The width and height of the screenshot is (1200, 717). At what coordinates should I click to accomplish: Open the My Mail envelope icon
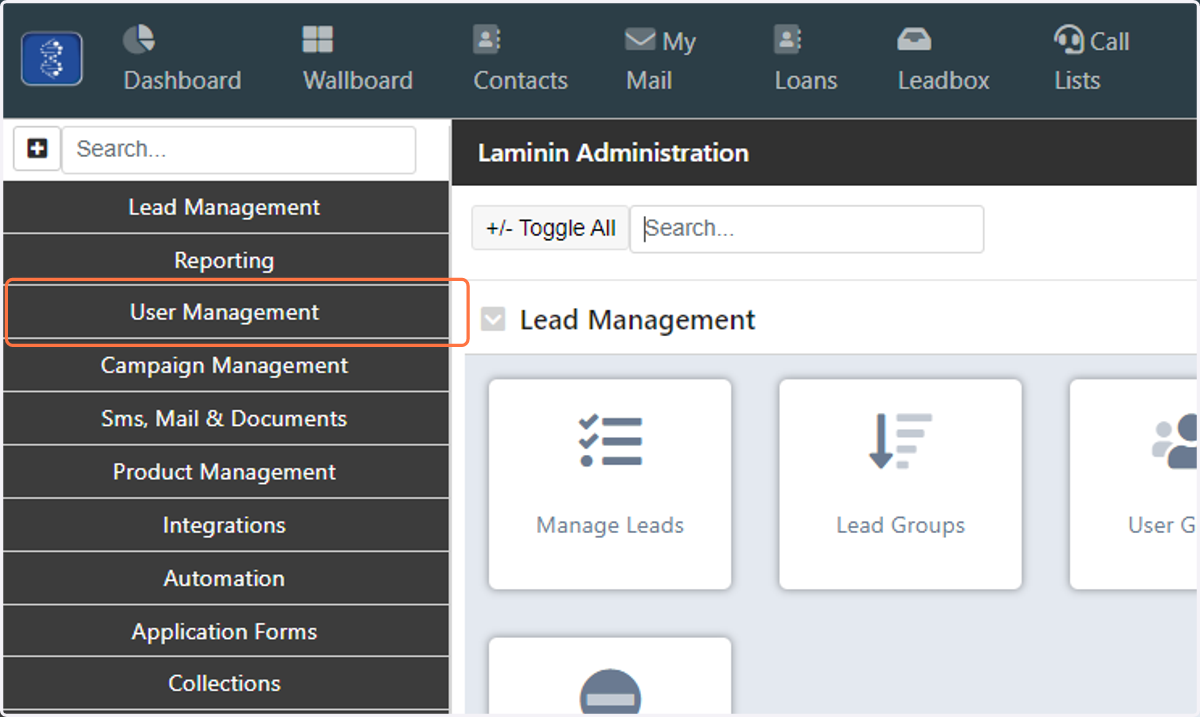tap(640, 40)
